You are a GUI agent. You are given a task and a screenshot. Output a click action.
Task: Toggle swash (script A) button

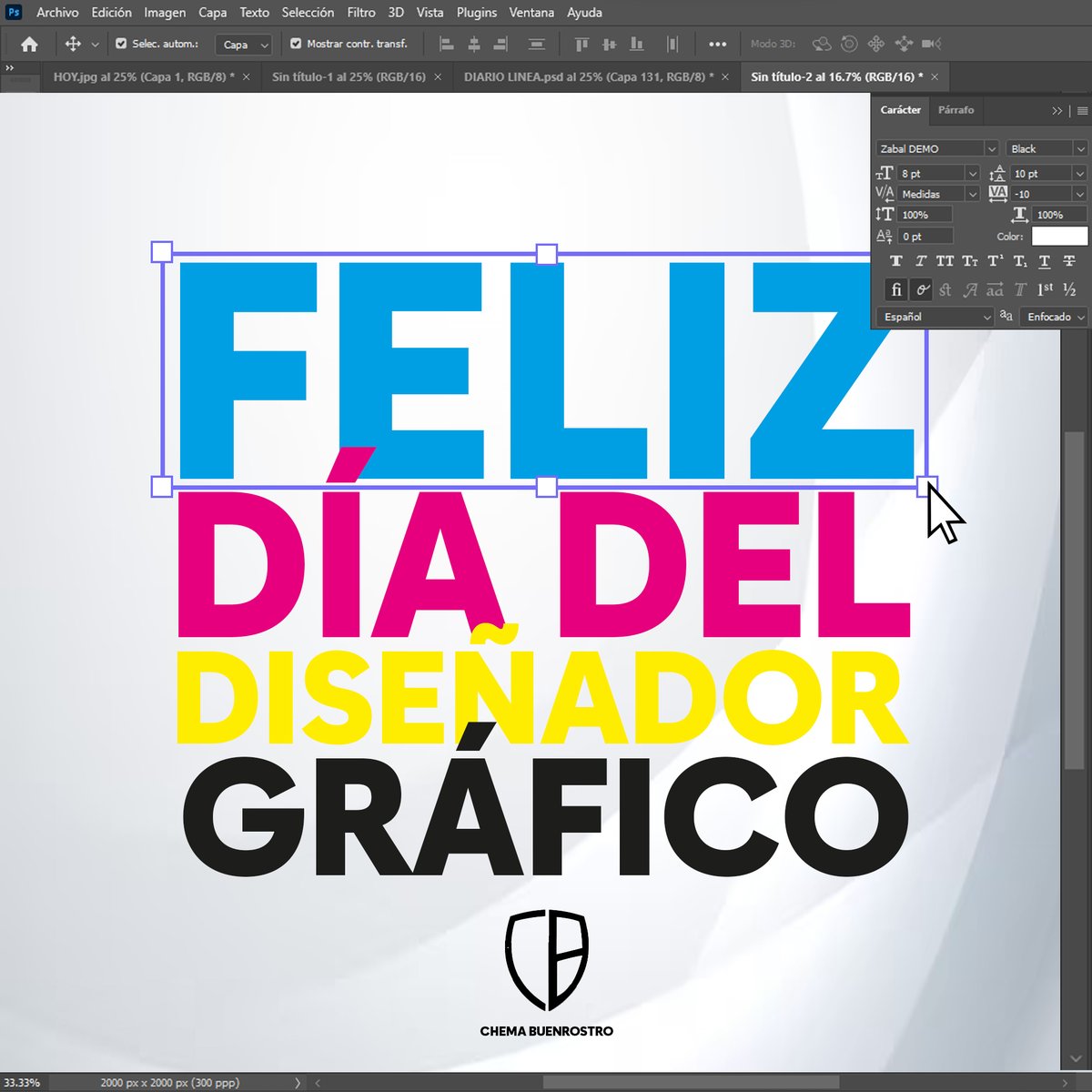coord(970,289)
